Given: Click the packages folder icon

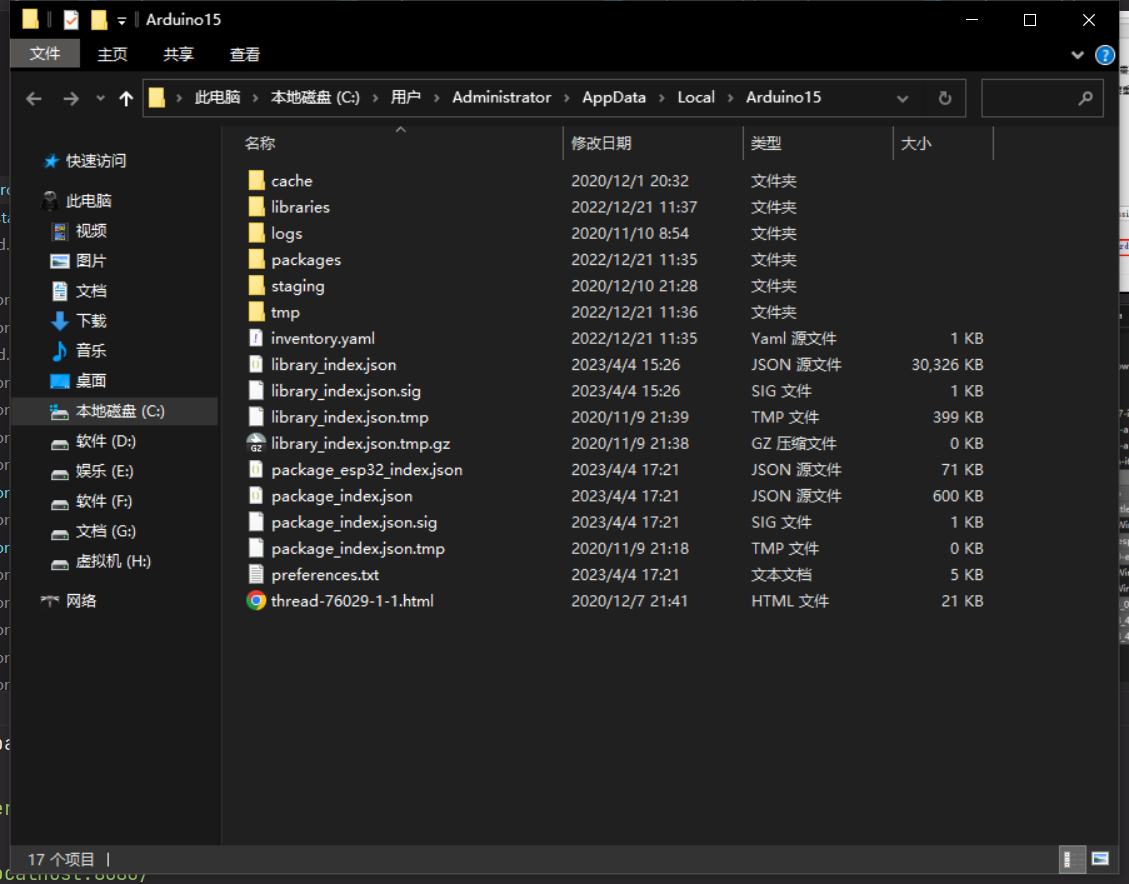Looking at the screenshot, I should [x=256, y=260].
